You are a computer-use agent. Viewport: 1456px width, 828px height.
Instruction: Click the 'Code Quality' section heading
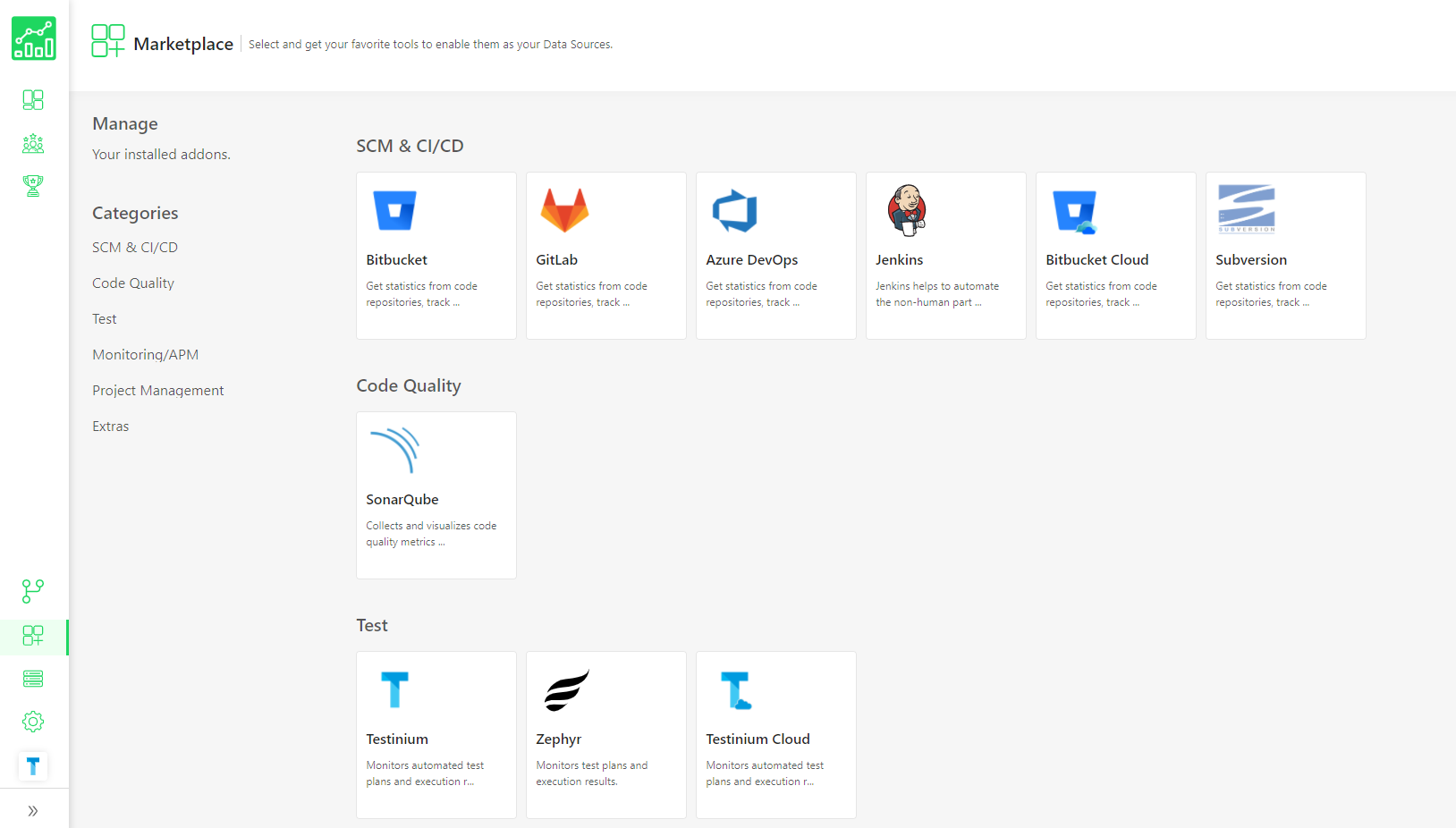point(409,385)
